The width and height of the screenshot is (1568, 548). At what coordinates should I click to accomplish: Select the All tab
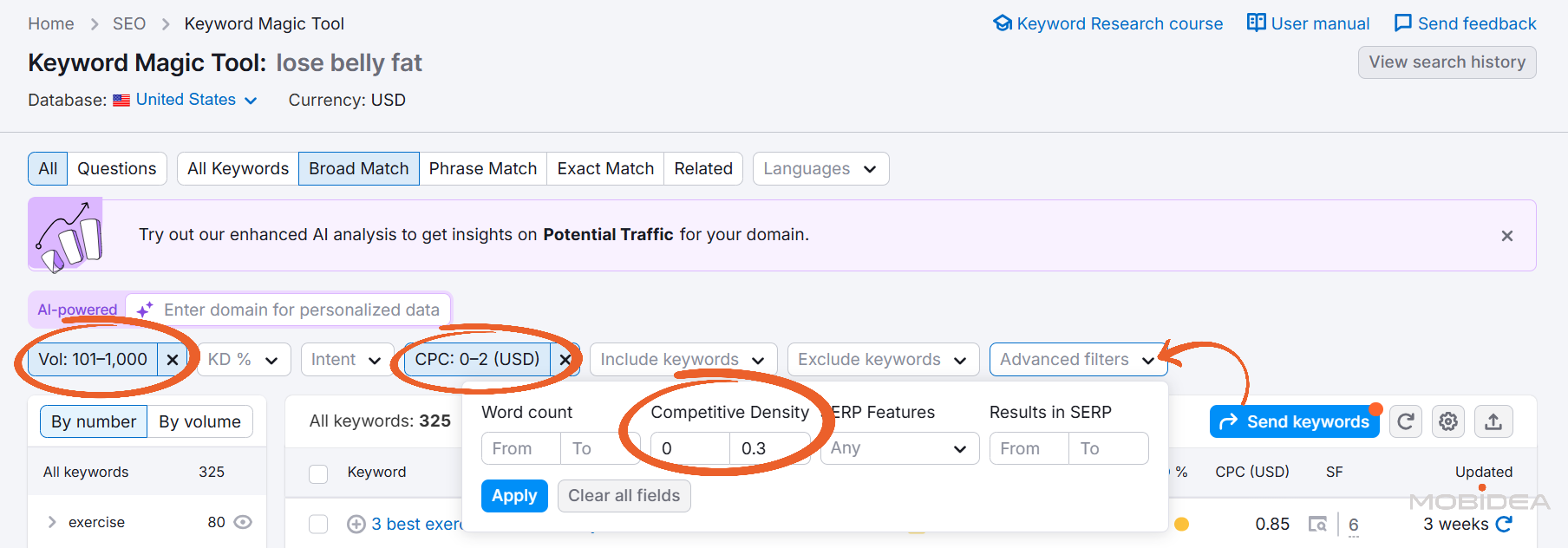[x=48, y=168]
